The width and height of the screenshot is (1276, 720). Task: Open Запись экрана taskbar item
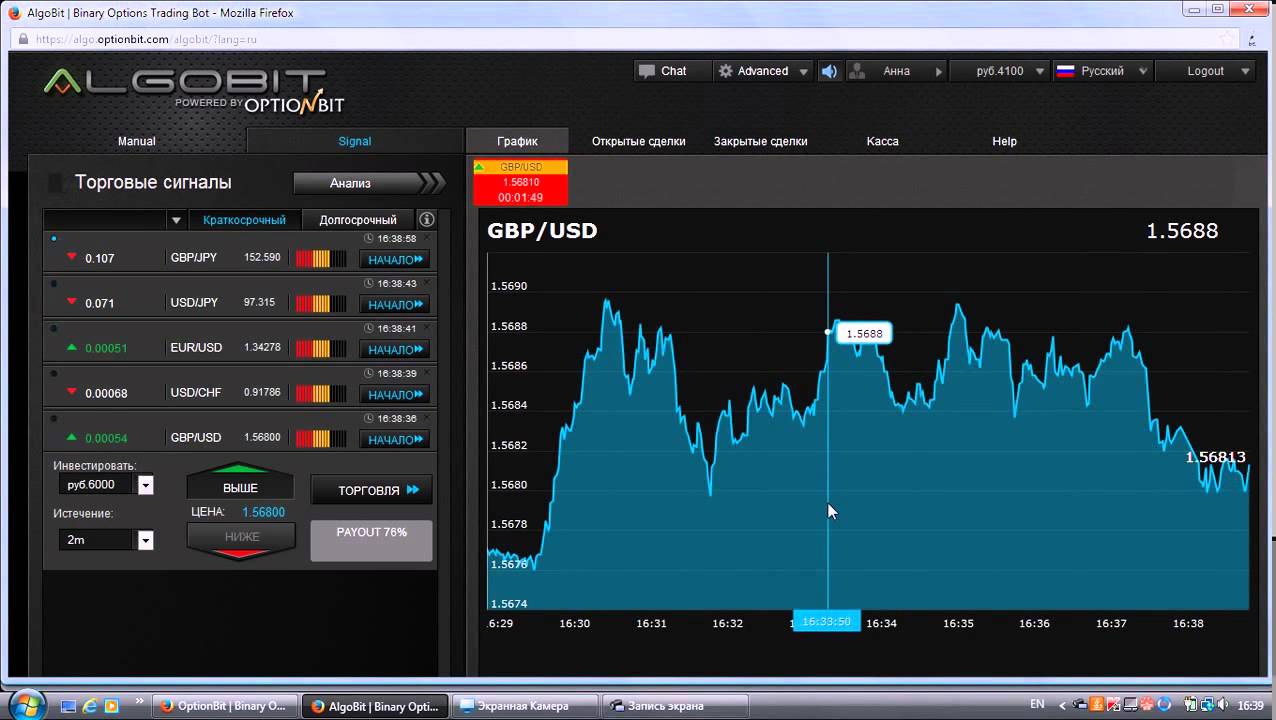point(676,706)
